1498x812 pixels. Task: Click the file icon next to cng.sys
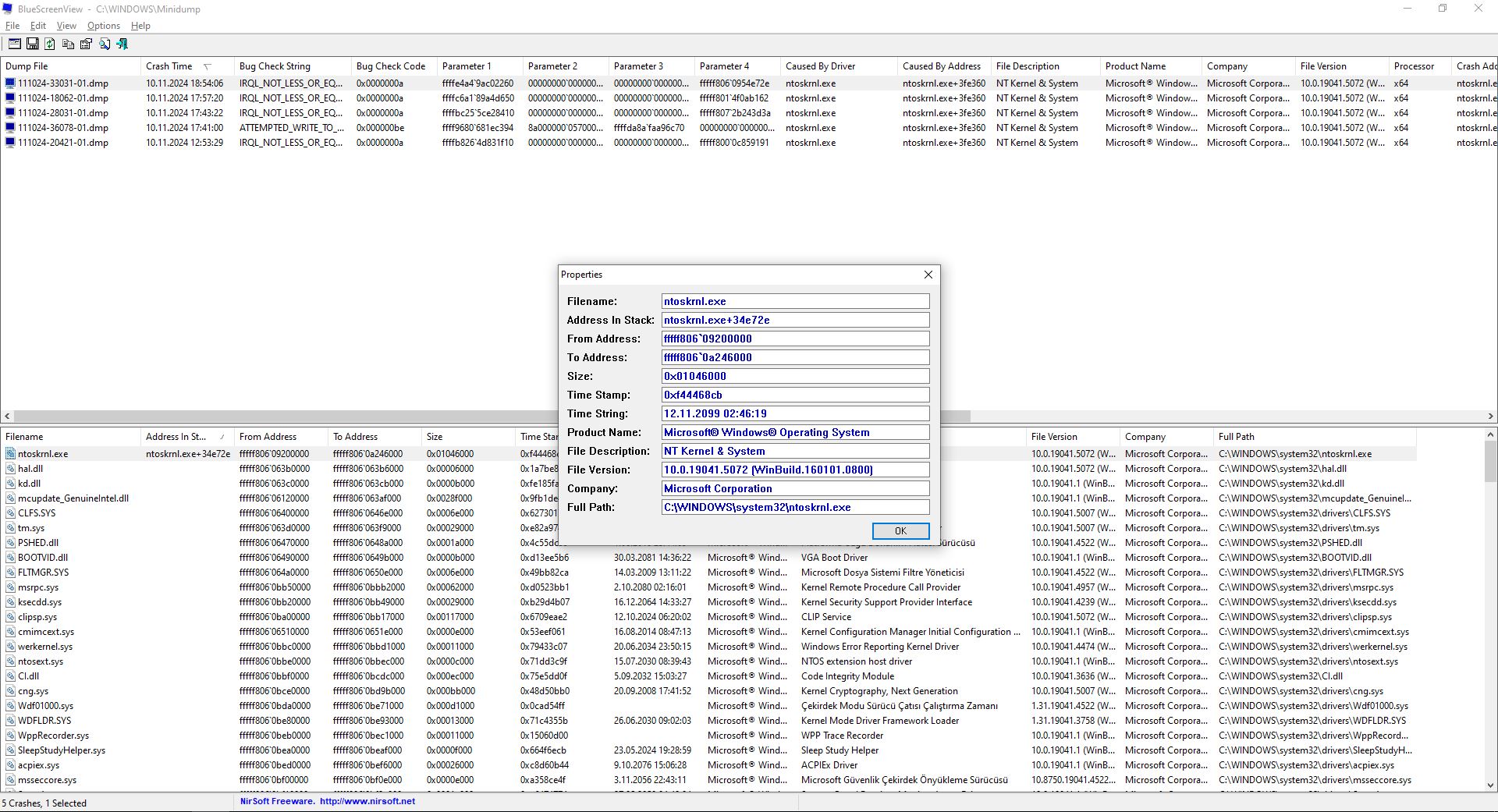point(10,691)
